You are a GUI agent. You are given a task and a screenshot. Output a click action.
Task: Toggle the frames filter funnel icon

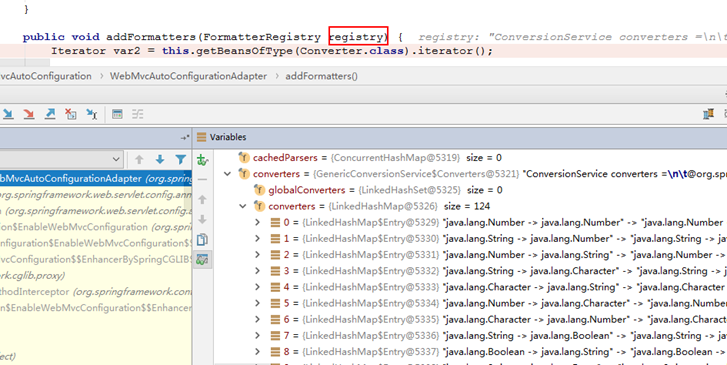pyautogui.click(x=181, y=160)
